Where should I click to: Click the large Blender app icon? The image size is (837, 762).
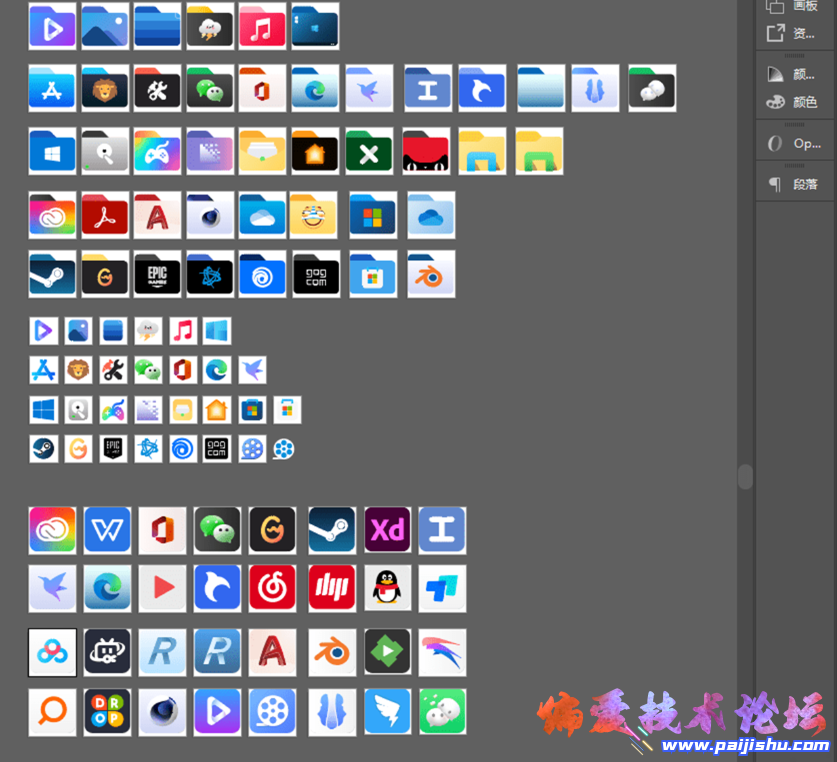click(x=332, y=652)
